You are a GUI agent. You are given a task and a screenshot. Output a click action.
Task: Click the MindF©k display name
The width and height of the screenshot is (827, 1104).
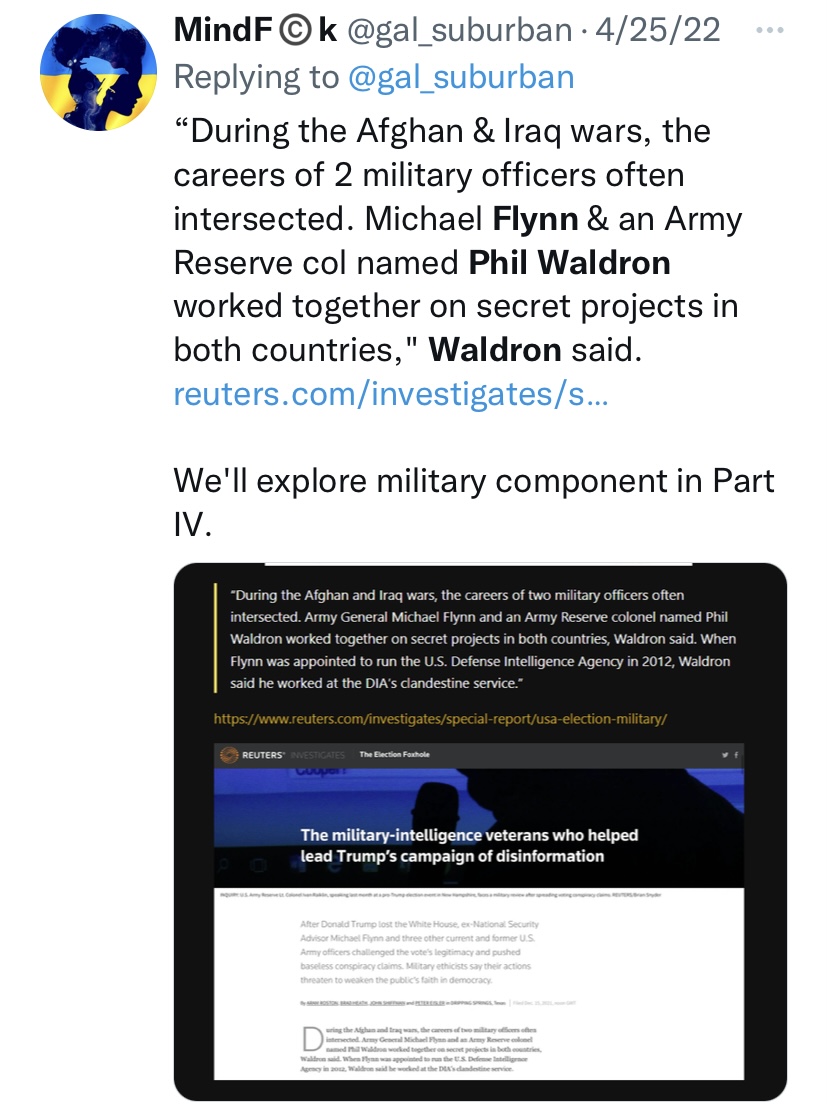pos(255,30)
